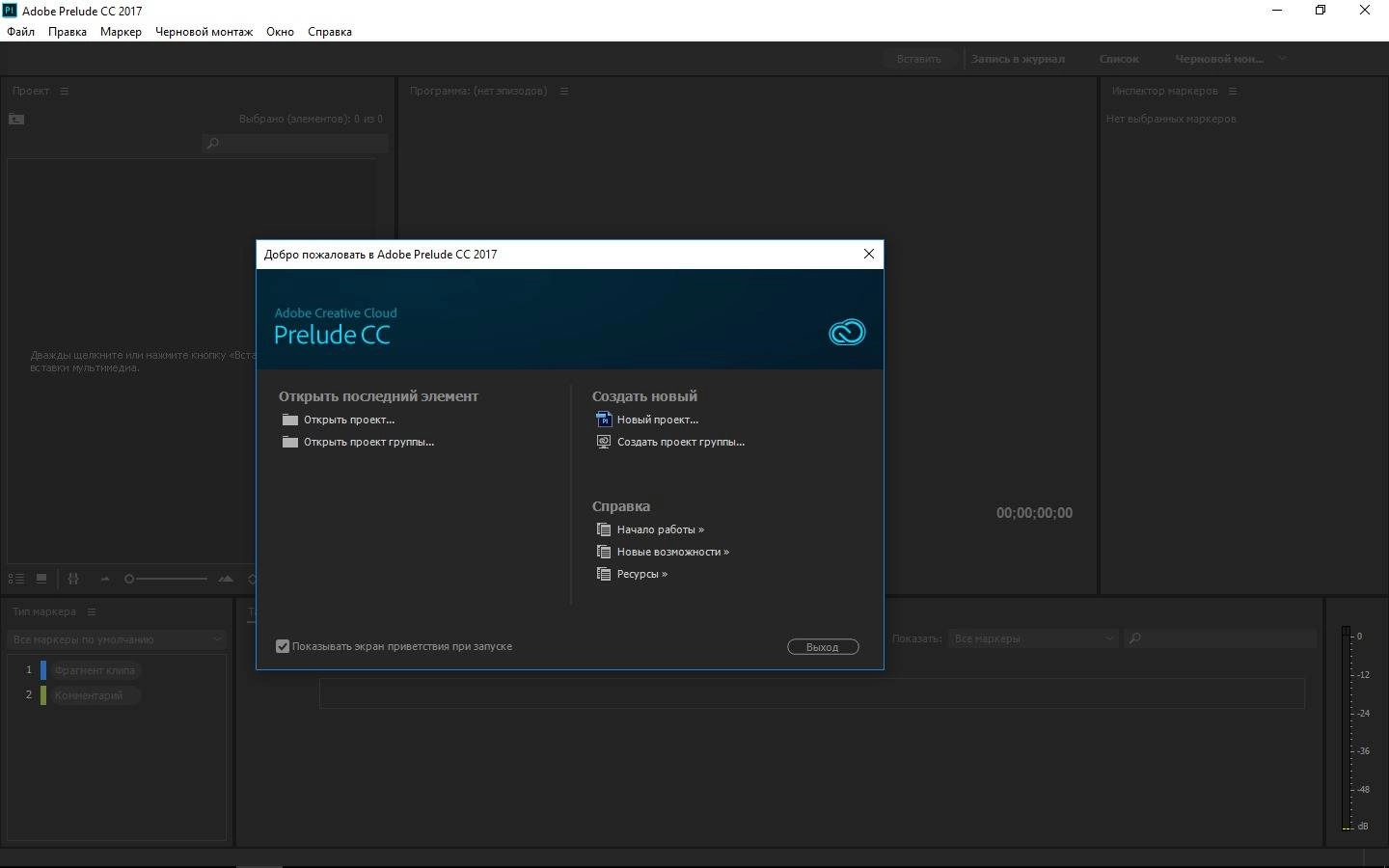Viewport: 1389px width, 868px height.
Task: Select the Фрагмент клипа marker type
Action: [x=95, y=670]
